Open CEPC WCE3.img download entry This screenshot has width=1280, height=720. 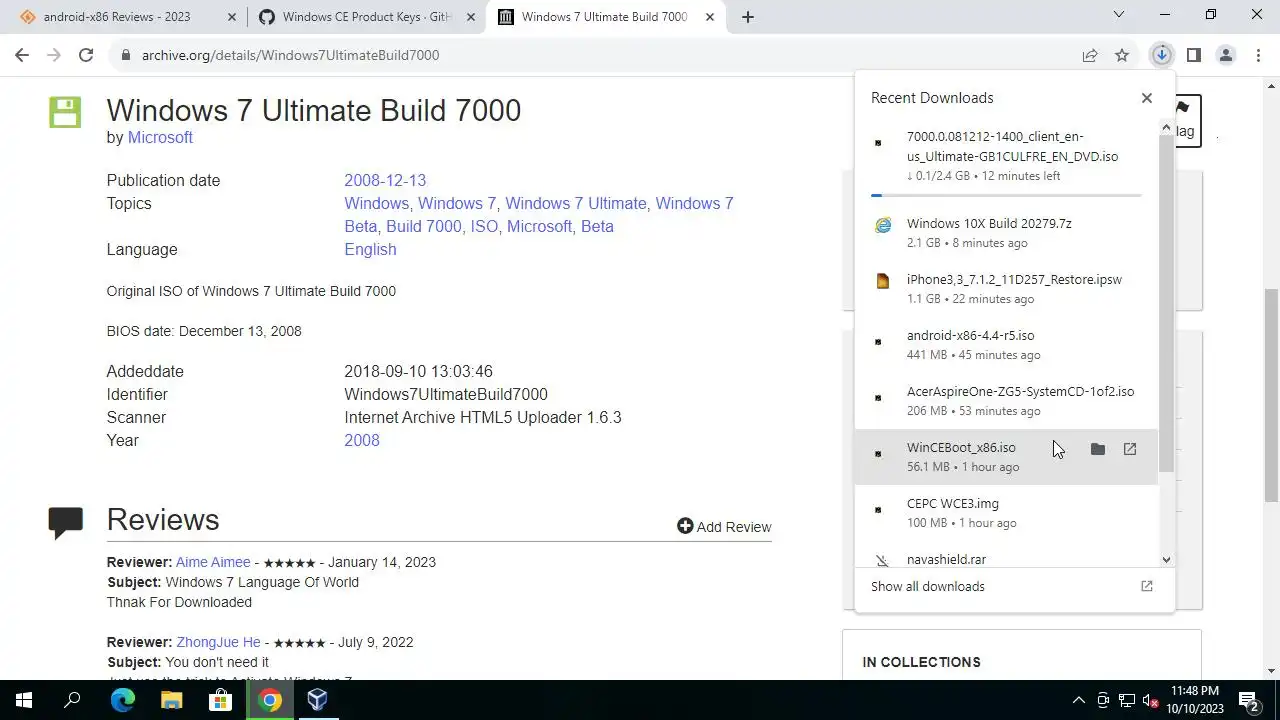pyautogui.click(x=1006, y=512)
